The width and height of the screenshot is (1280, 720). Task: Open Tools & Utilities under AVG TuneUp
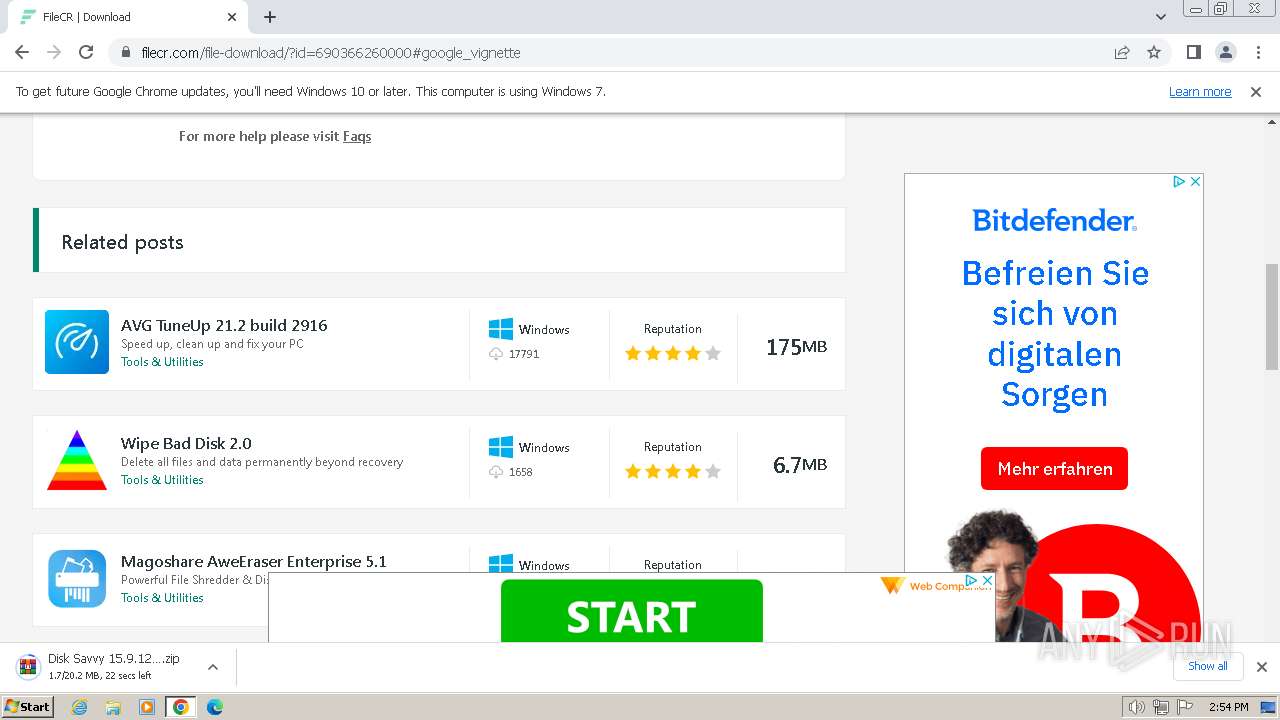point(162,362)
